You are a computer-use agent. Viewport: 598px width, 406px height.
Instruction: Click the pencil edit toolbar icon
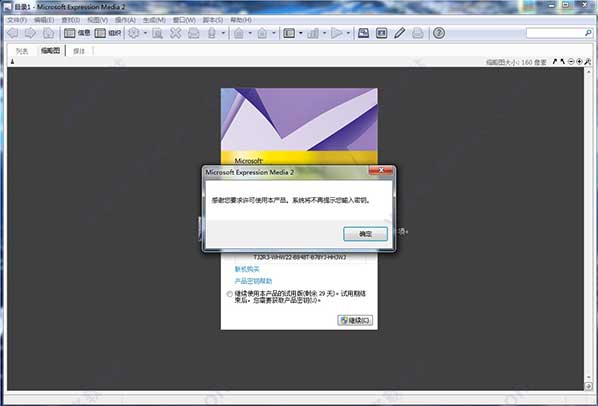[x=400, y=33]
